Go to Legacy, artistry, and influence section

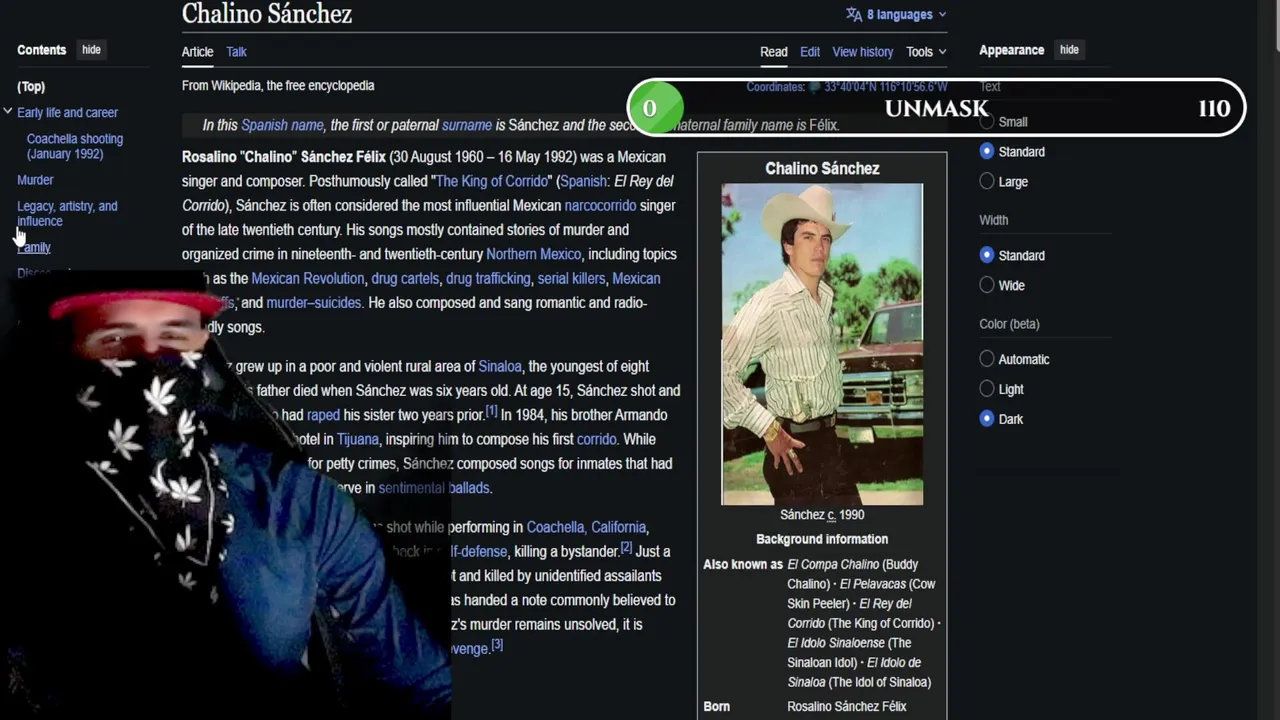coord(67,213)
